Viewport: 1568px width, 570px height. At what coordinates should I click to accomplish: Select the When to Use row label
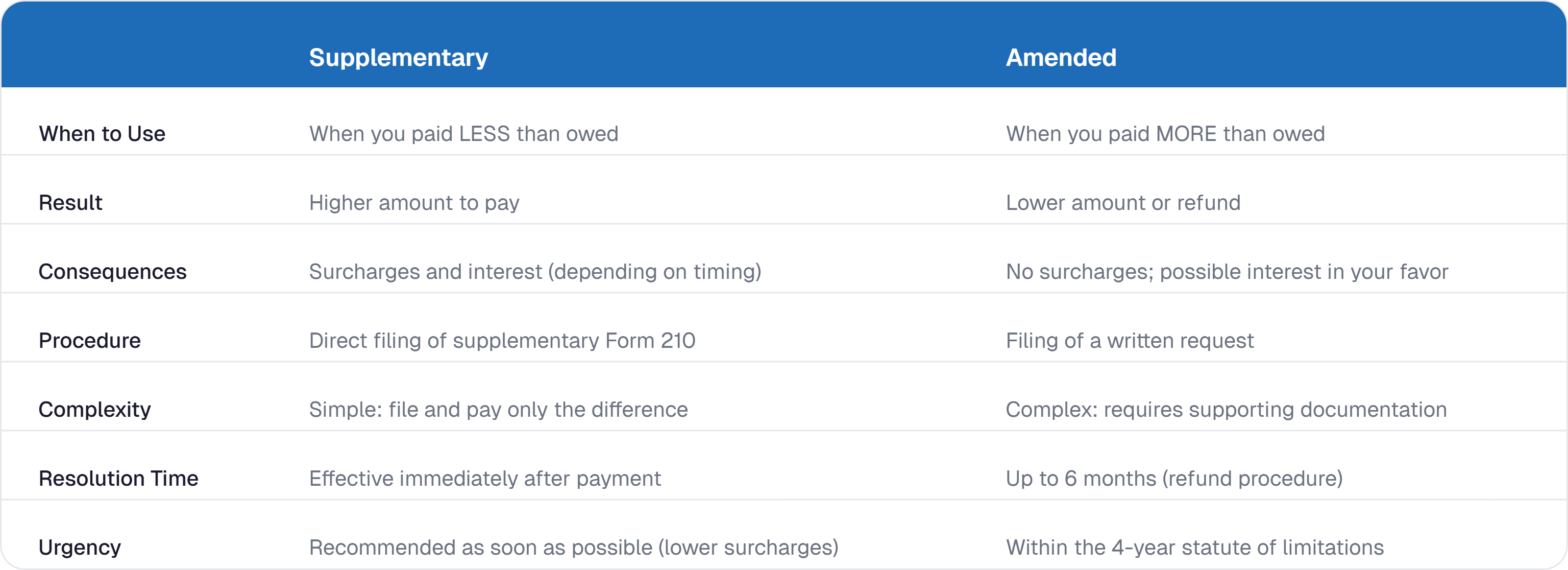tap(102, 134)
